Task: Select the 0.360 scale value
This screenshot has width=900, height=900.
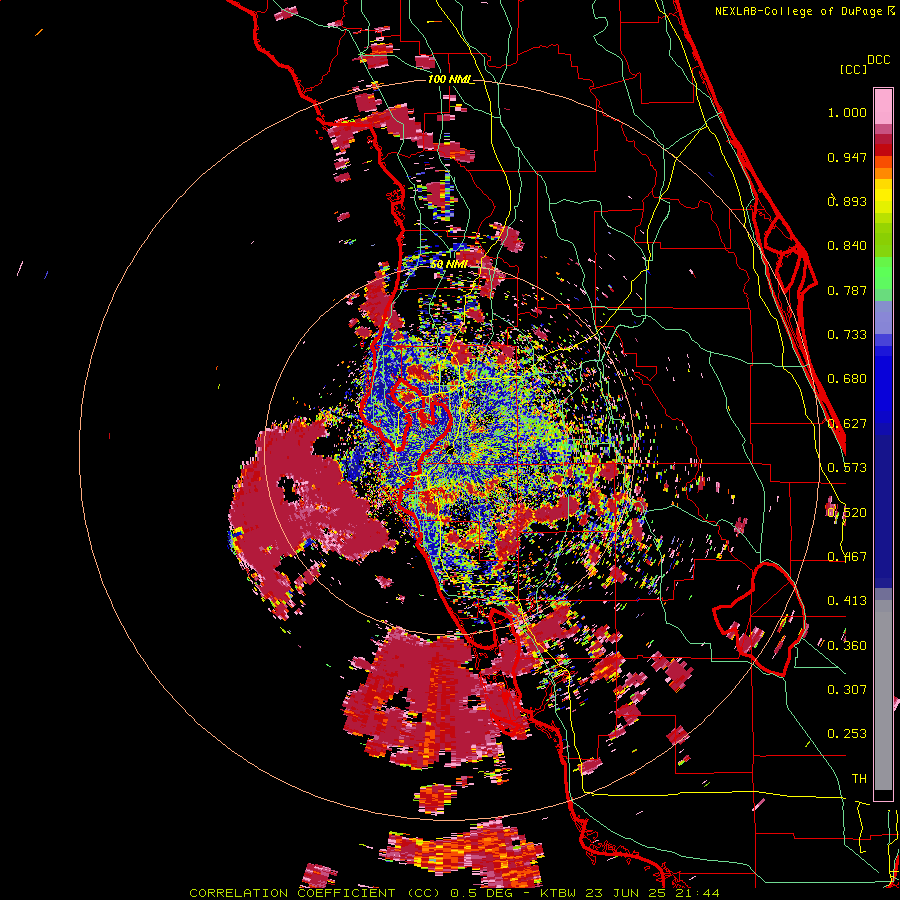Action: coord(847,646)
